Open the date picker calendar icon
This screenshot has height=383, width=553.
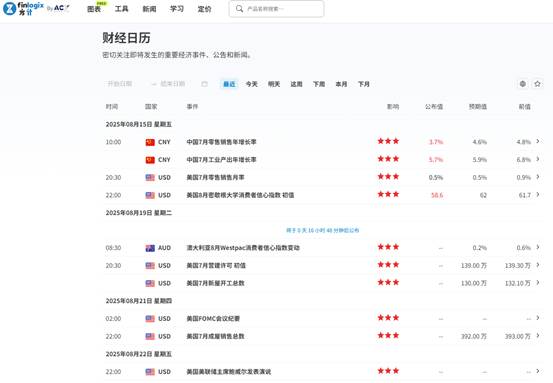(x=205, y=84)
